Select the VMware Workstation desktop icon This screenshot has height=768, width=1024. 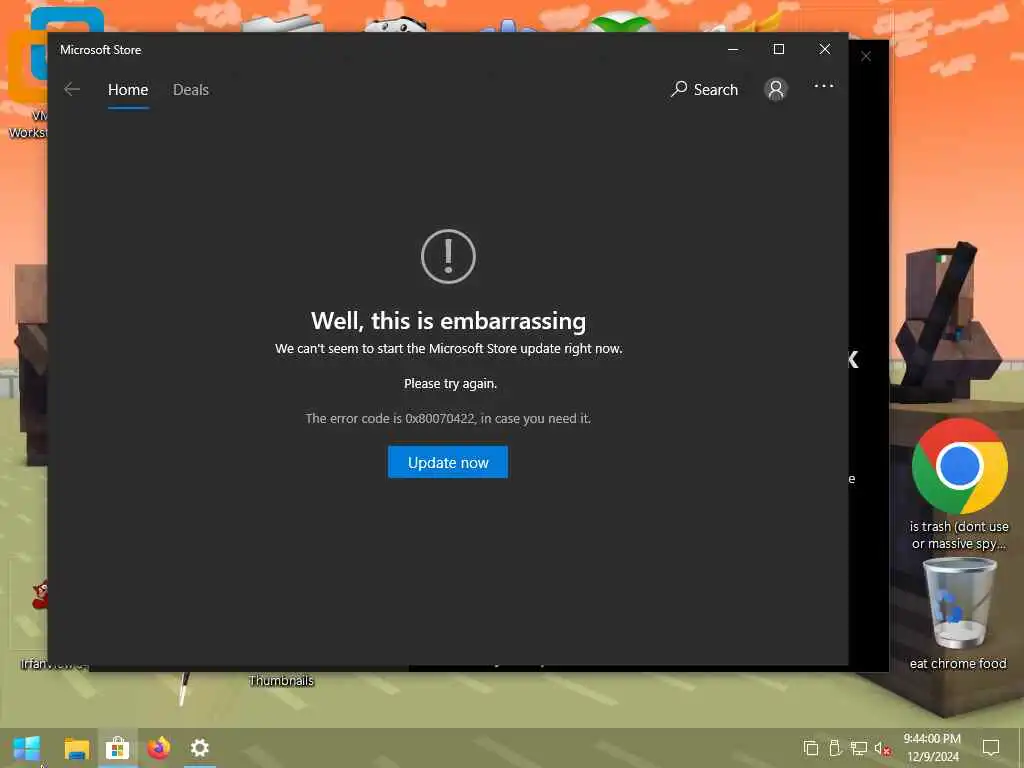[27, 72]
